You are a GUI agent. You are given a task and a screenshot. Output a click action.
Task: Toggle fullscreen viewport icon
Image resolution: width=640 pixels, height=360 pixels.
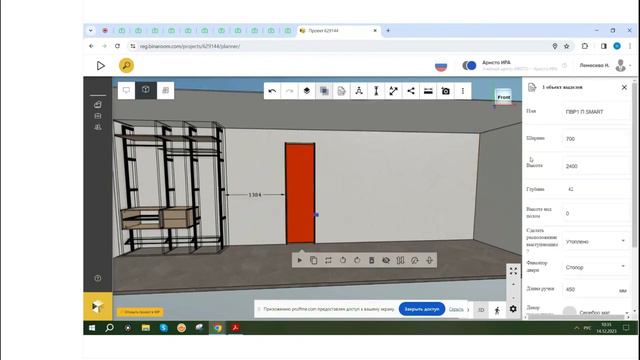(x=513, y=271)
